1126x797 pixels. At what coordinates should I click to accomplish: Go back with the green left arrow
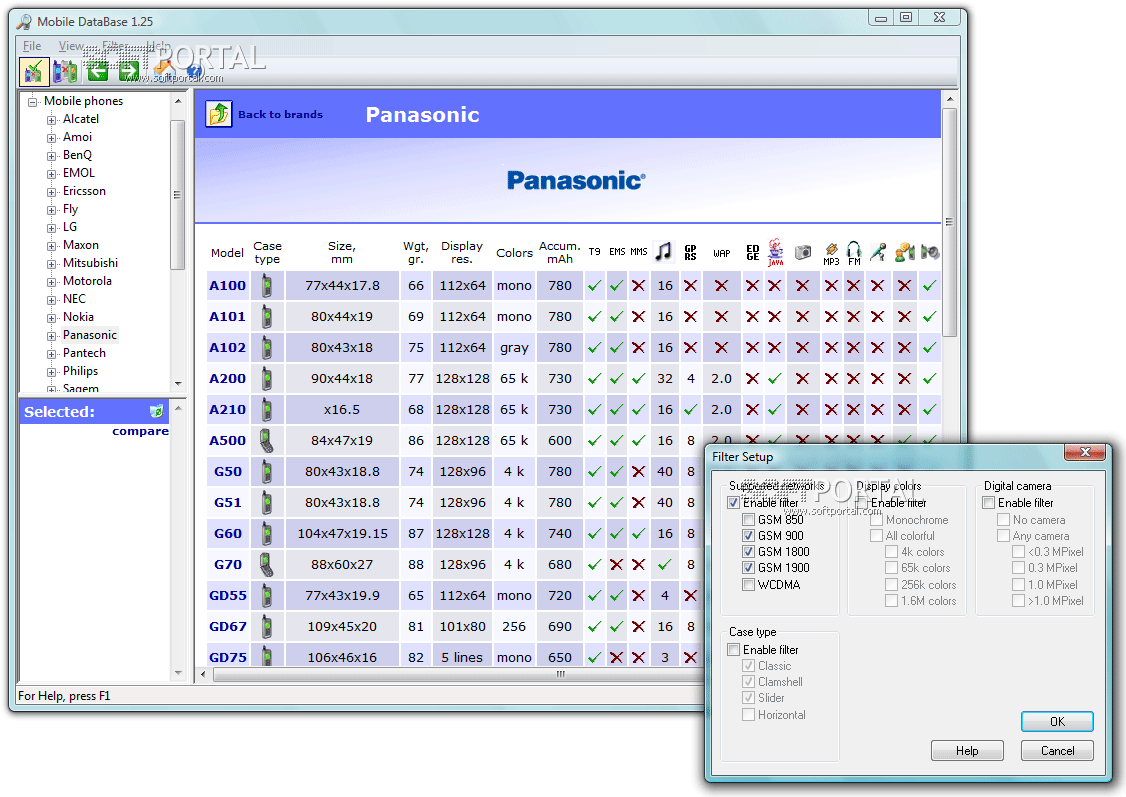pyautogui.click(x=98, y=71)
